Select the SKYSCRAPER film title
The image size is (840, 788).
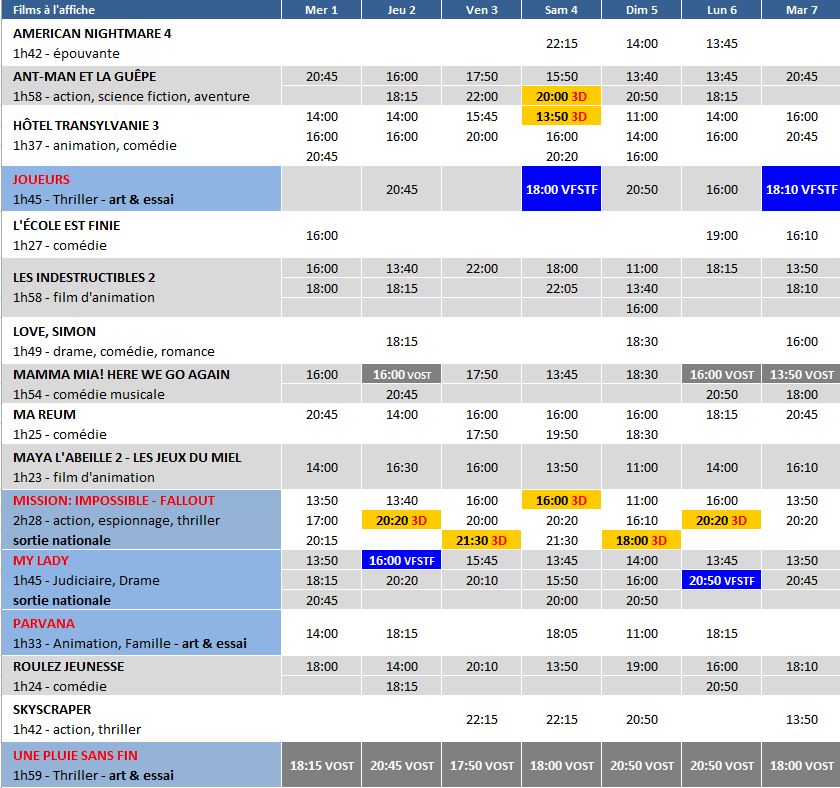(52, 709)
